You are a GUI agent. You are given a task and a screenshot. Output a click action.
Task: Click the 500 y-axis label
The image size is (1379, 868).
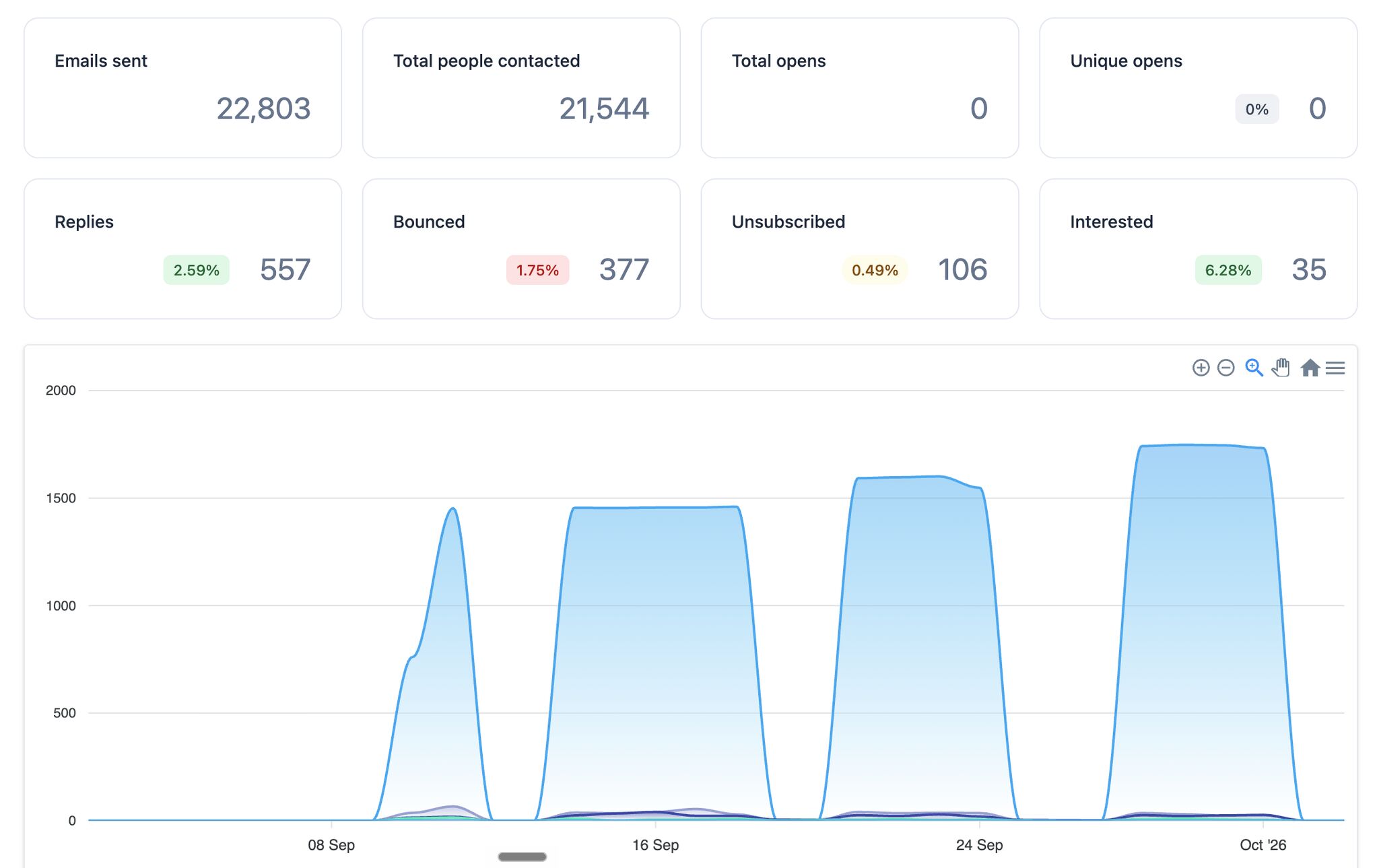coord(65,713)
